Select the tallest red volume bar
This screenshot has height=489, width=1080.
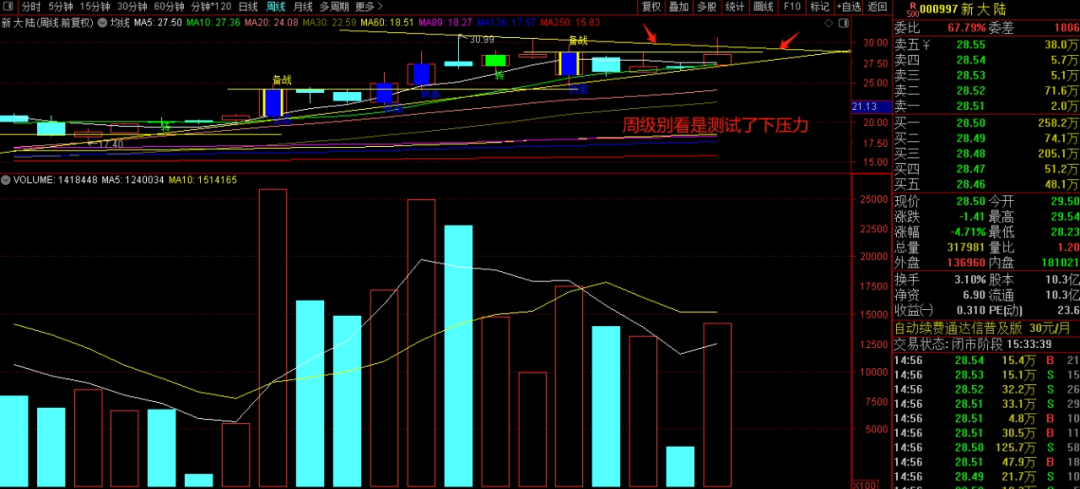(x=272, y=337)
